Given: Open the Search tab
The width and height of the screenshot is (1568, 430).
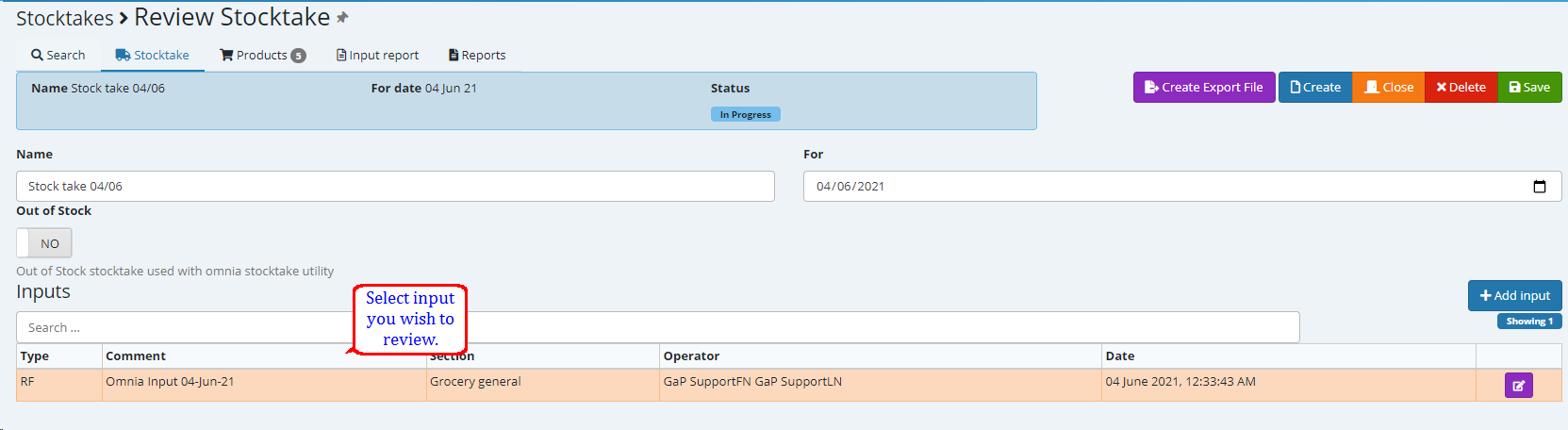Looking at the screenshot, I should 58,56.
